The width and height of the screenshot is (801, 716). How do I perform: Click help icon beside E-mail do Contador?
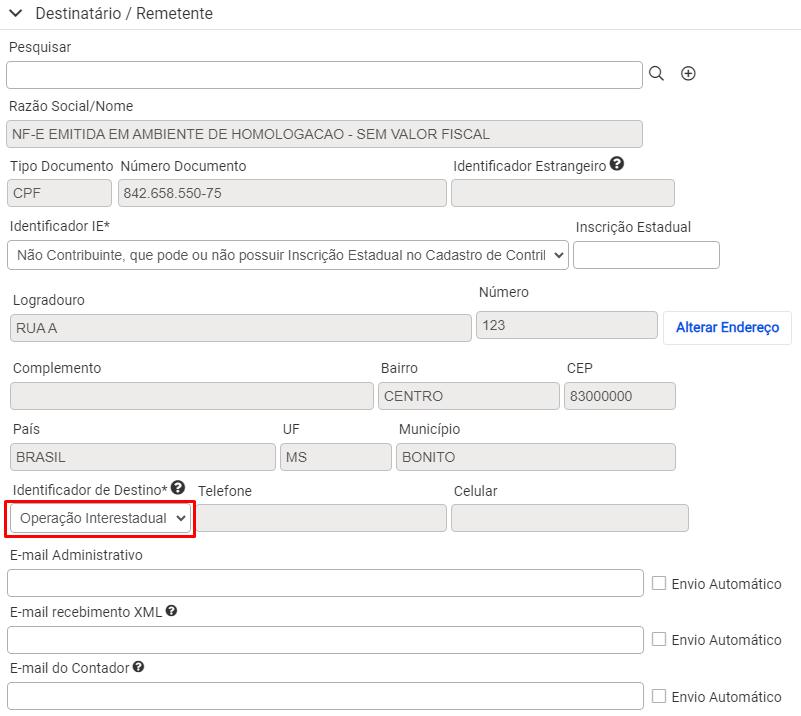138,667
